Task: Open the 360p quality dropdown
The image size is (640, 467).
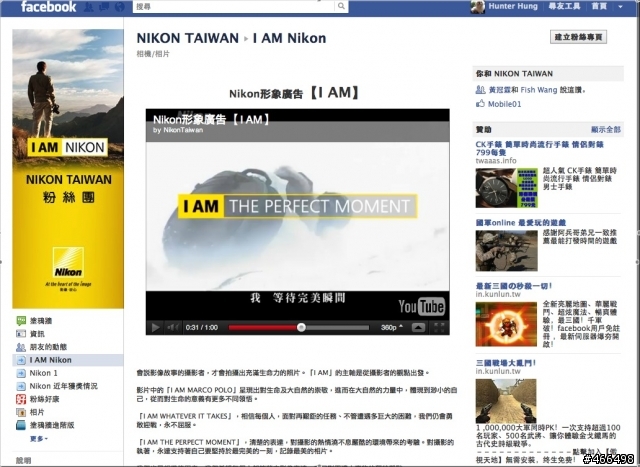Action: tap(391, 327)
